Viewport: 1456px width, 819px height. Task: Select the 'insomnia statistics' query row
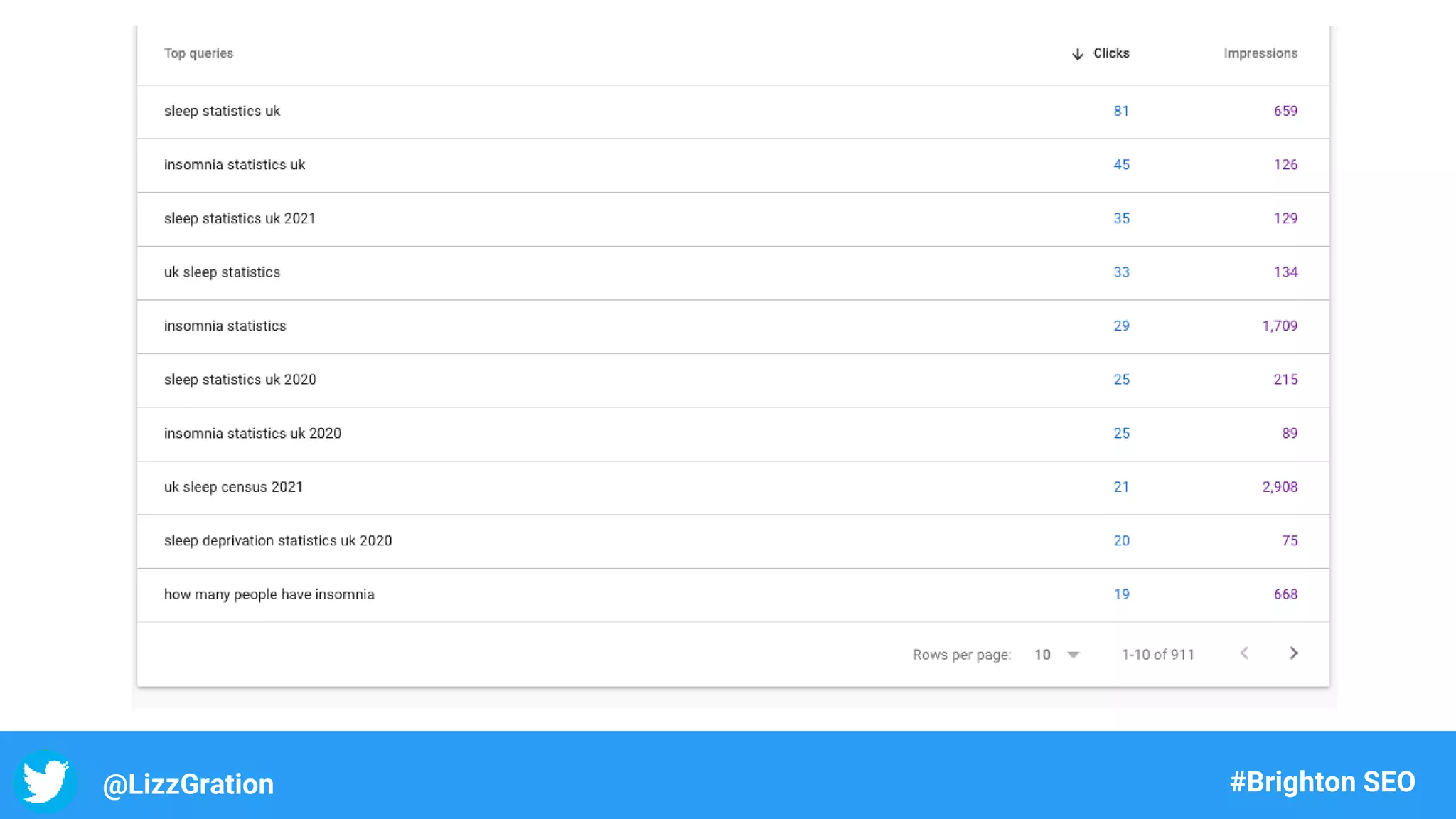225,326
